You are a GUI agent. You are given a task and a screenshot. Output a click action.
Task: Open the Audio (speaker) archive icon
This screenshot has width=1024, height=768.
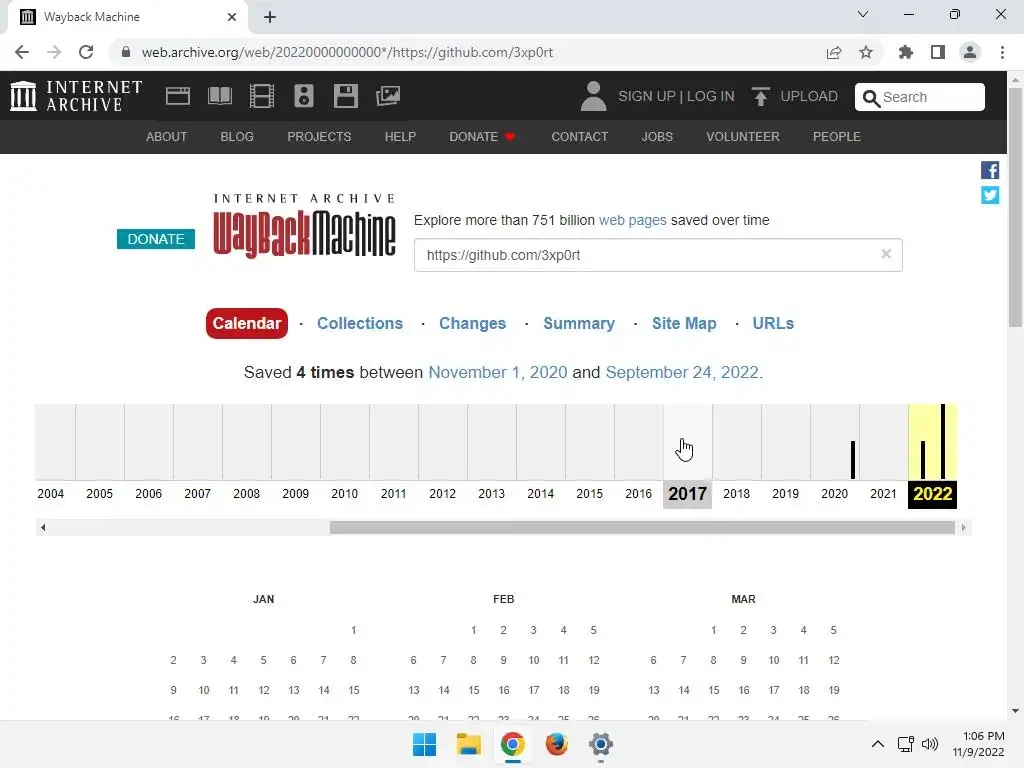tap(304, 96)
